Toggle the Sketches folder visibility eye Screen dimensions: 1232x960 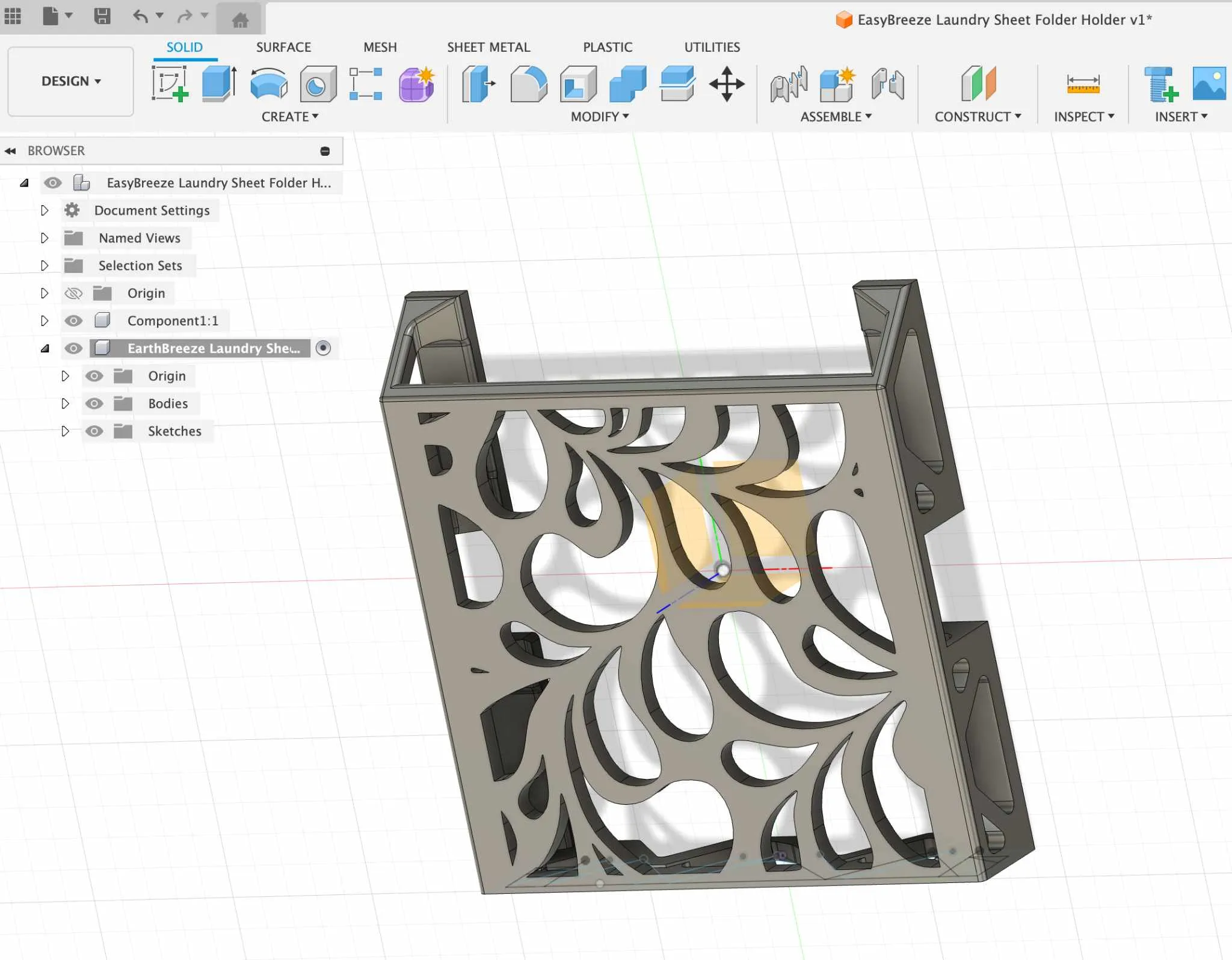click(94, 431)
